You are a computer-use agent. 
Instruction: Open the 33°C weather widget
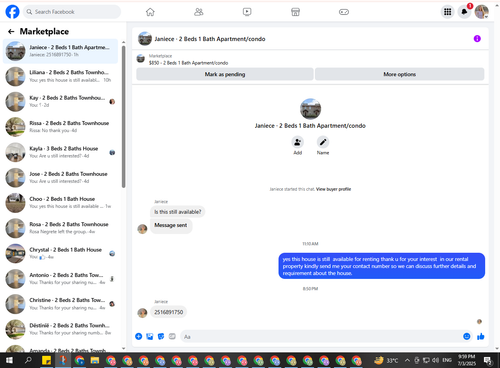coord(386,360)
